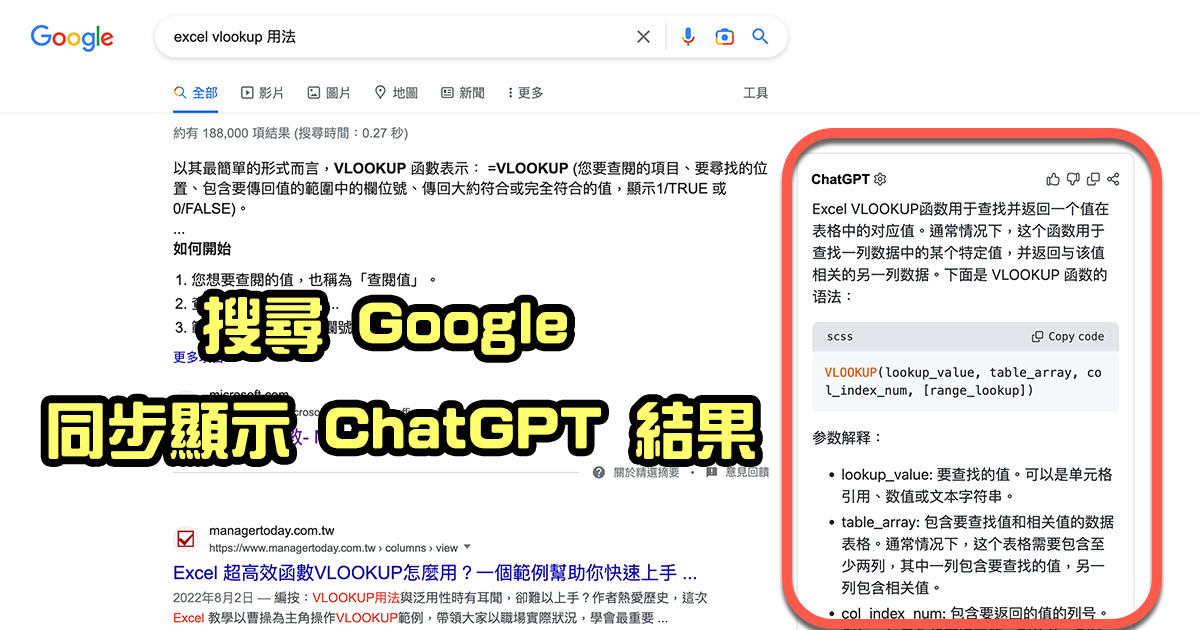Switch to the 圖片 image results tab
The height and width of the screenshot is (630, 1200).
(x=329, y=92)
